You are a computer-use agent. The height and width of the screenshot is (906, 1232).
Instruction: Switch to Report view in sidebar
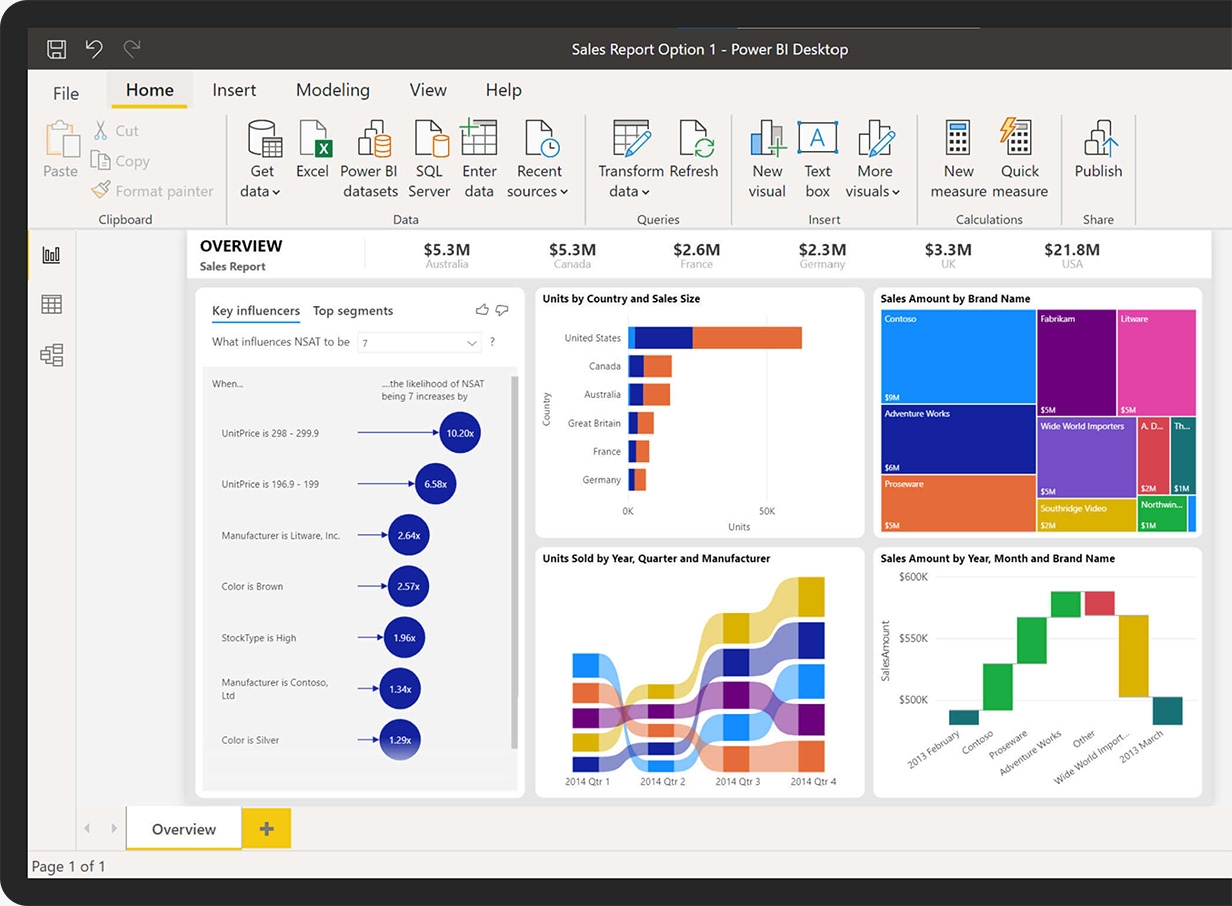52,255
